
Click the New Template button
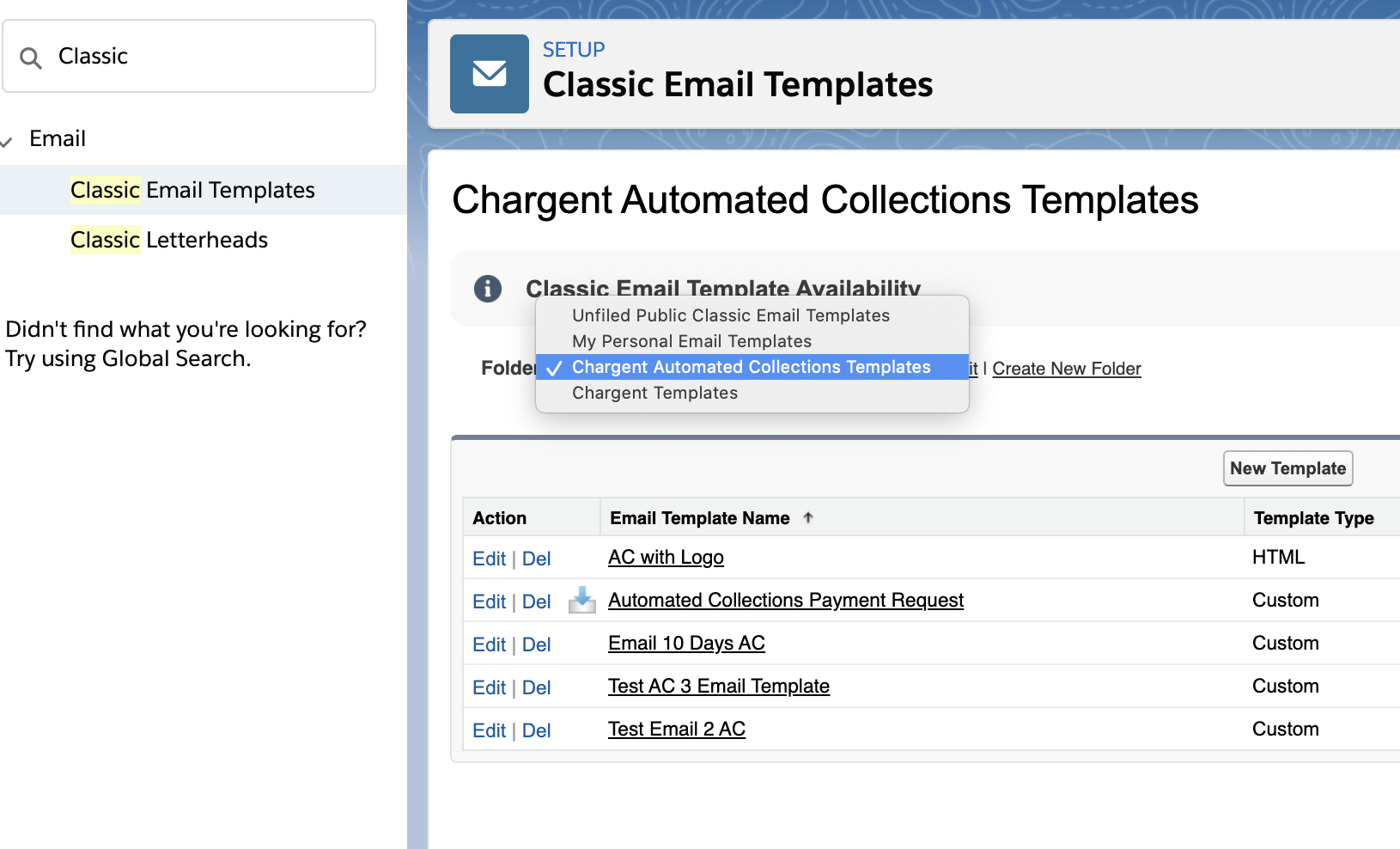tap(1287, 468)
